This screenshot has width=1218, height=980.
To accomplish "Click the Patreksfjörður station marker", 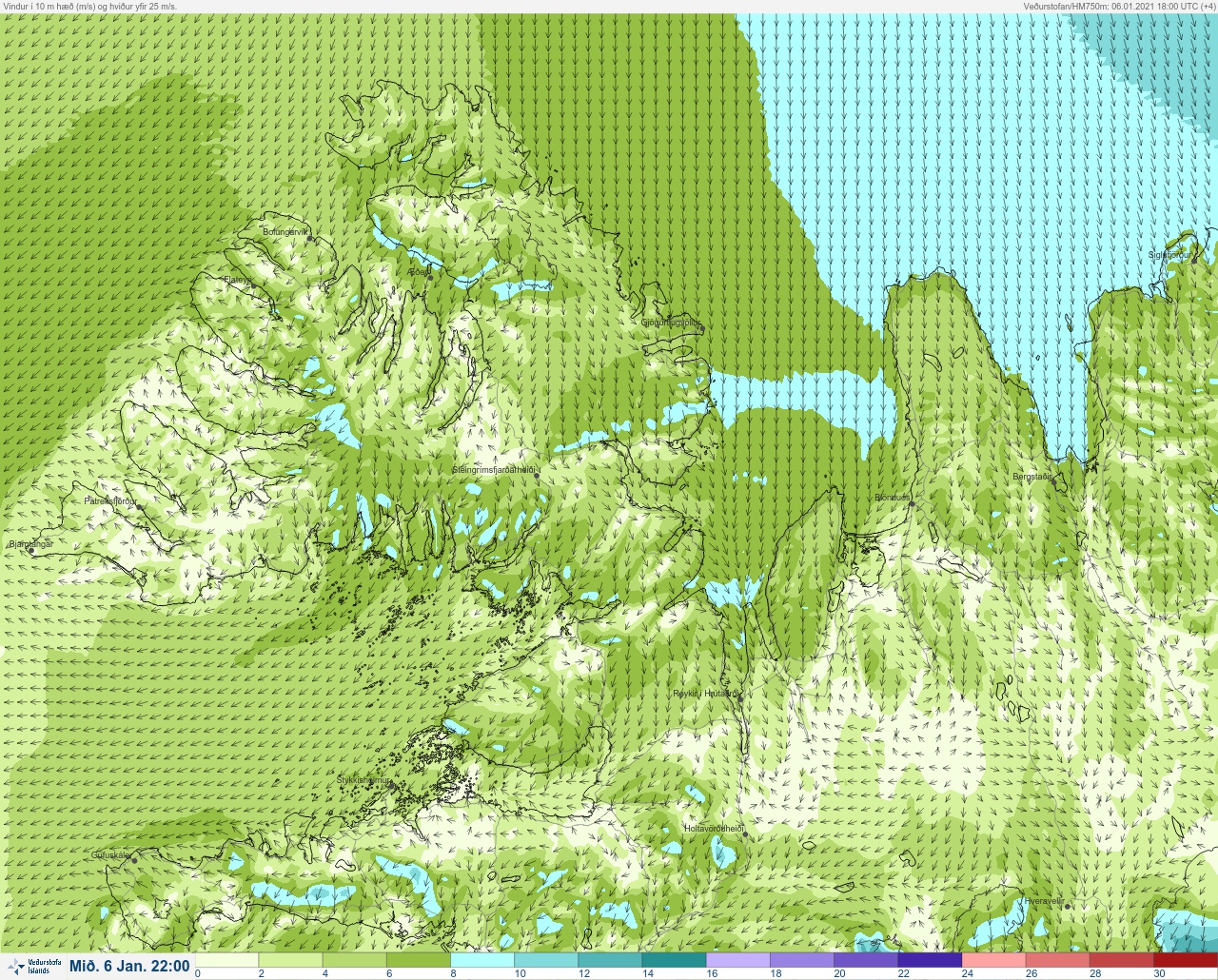I will click(x=140, y=507).
